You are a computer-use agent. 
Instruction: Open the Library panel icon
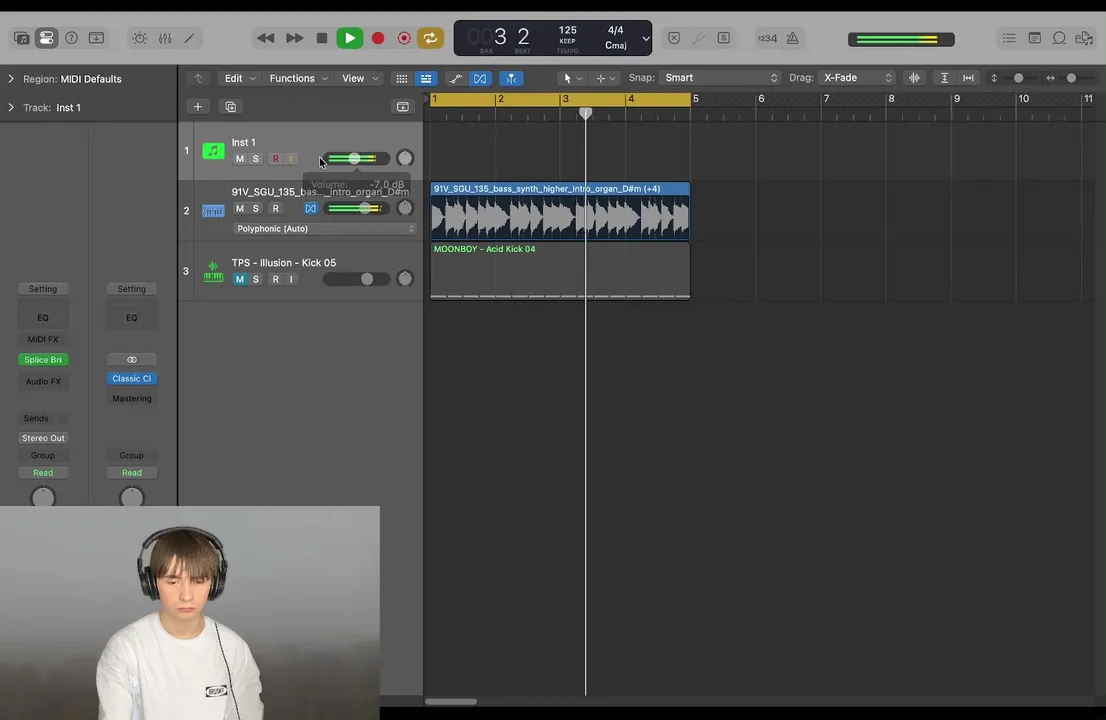pyautogui.click(x=21, y=38)
